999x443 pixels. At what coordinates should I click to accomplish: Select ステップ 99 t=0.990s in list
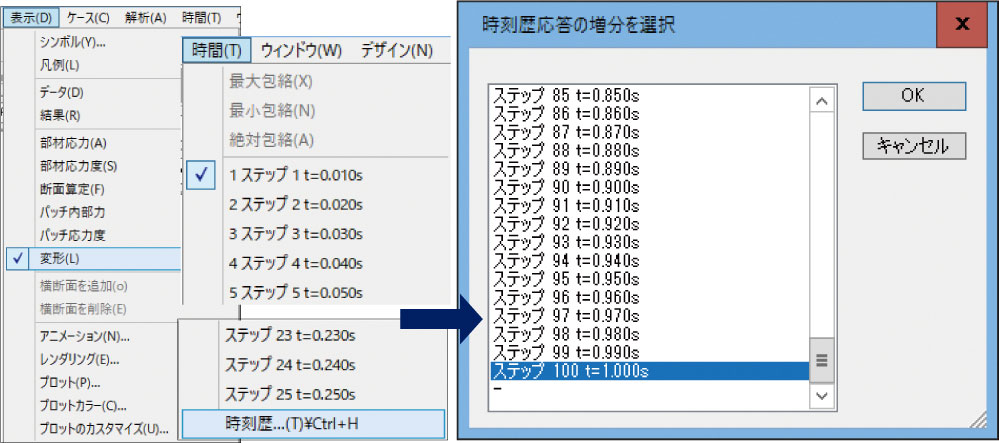650,352
